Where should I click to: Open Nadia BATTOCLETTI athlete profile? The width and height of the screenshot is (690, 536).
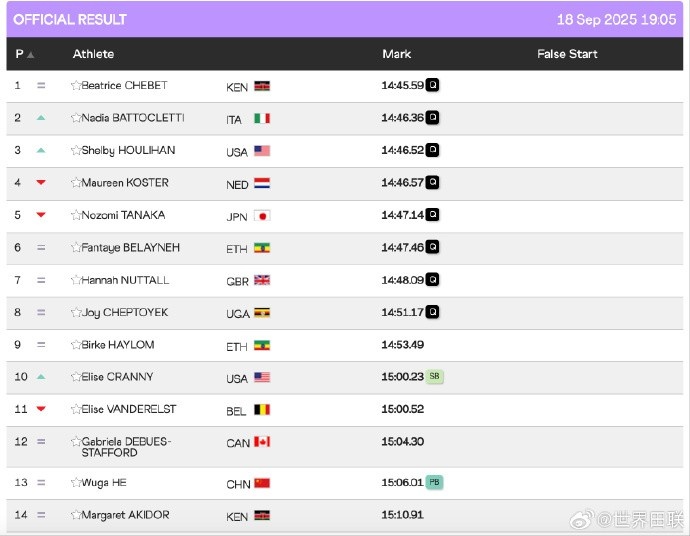point(132,118)
